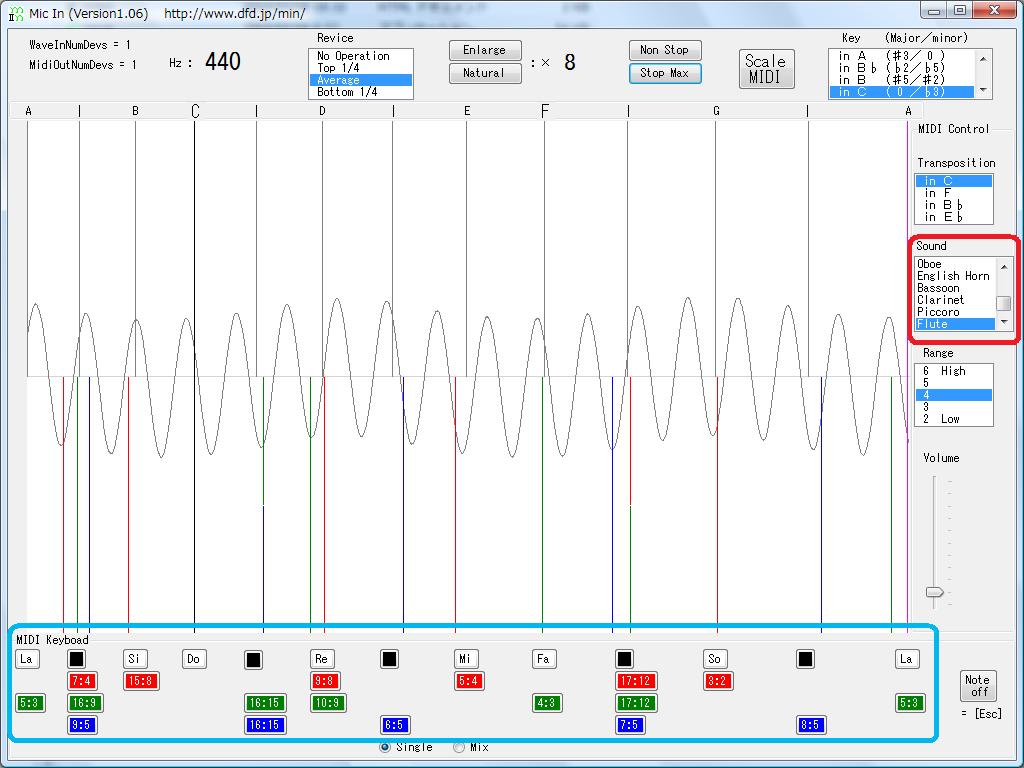Play the black key between Fa and So
The width and height of the screenshot is (1024, 768).
pyautogui.click(x=624, y=660)
